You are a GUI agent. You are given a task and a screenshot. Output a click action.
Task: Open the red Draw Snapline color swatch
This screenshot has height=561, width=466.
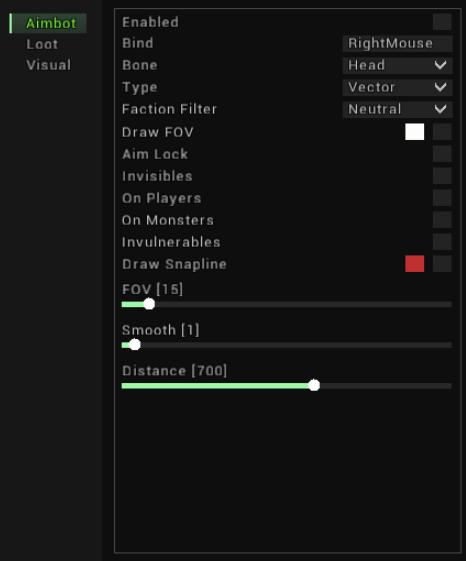pyautogui.click(x=414, y=264)
